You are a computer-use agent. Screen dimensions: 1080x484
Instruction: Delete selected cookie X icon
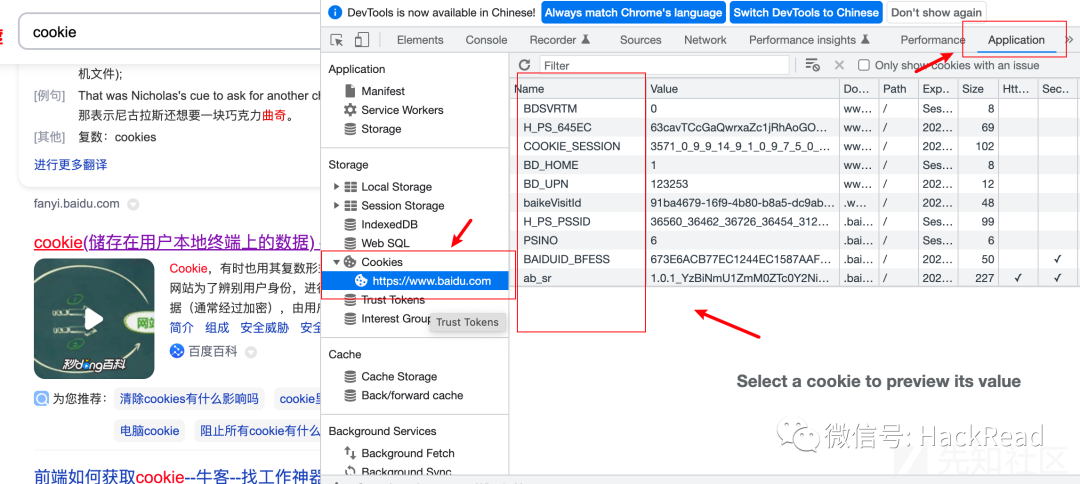[x=839, y=65]
